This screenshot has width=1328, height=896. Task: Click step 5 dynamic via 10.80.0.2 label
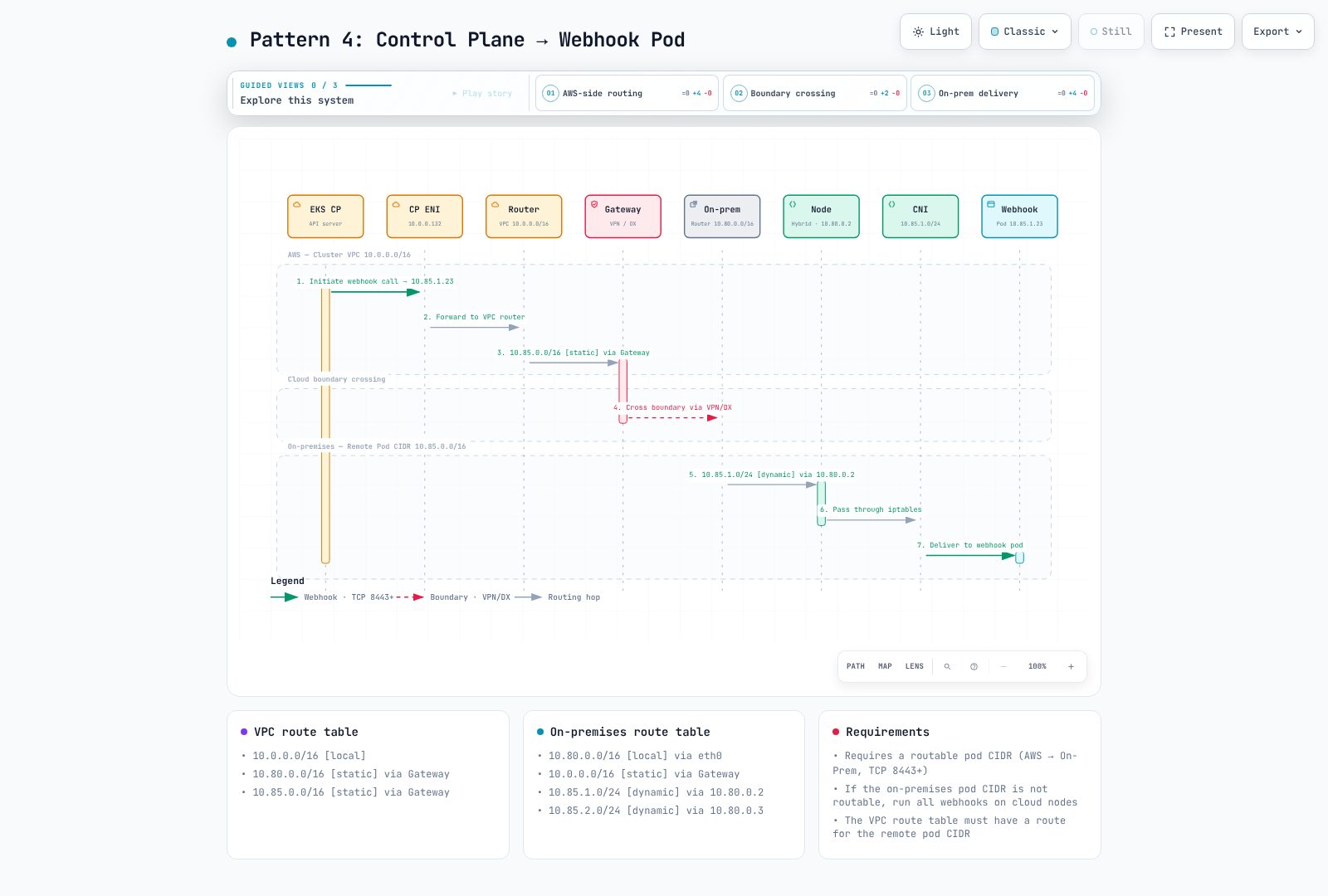pyautogui.click(x=772, y=475)
